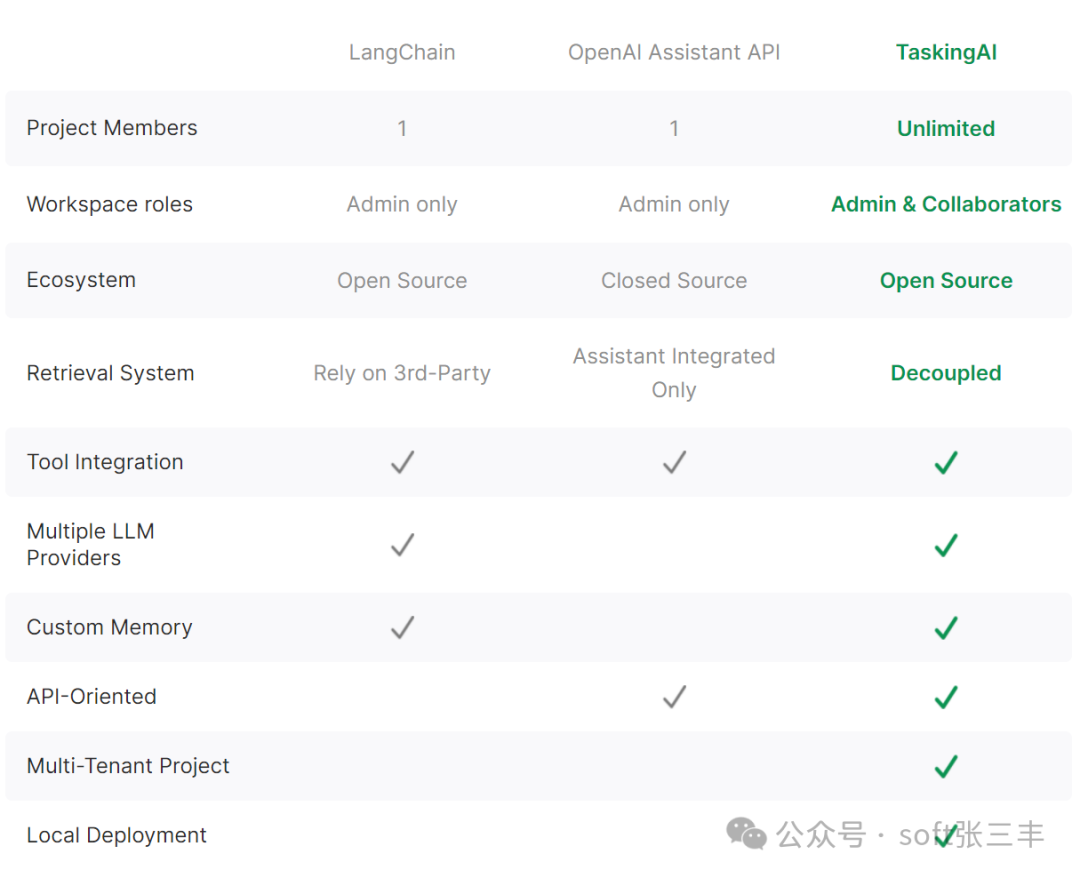
Task: Click "Closed Source" in the Ecosystem row
Action: [x=674, y=281]
